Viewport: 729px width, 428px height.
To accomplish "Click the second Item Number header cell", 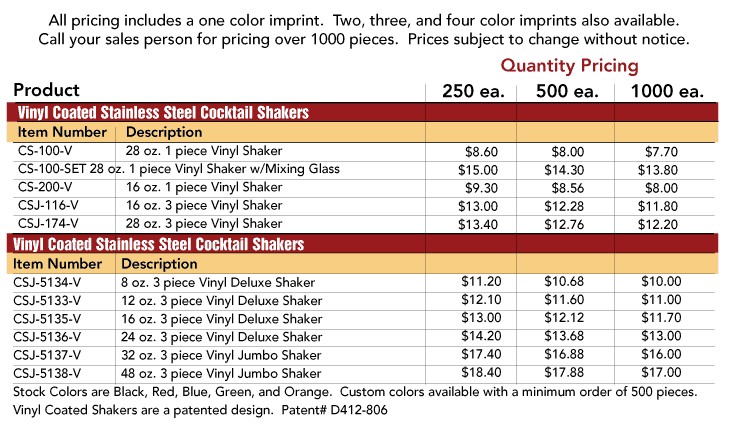I will (57, 263).
